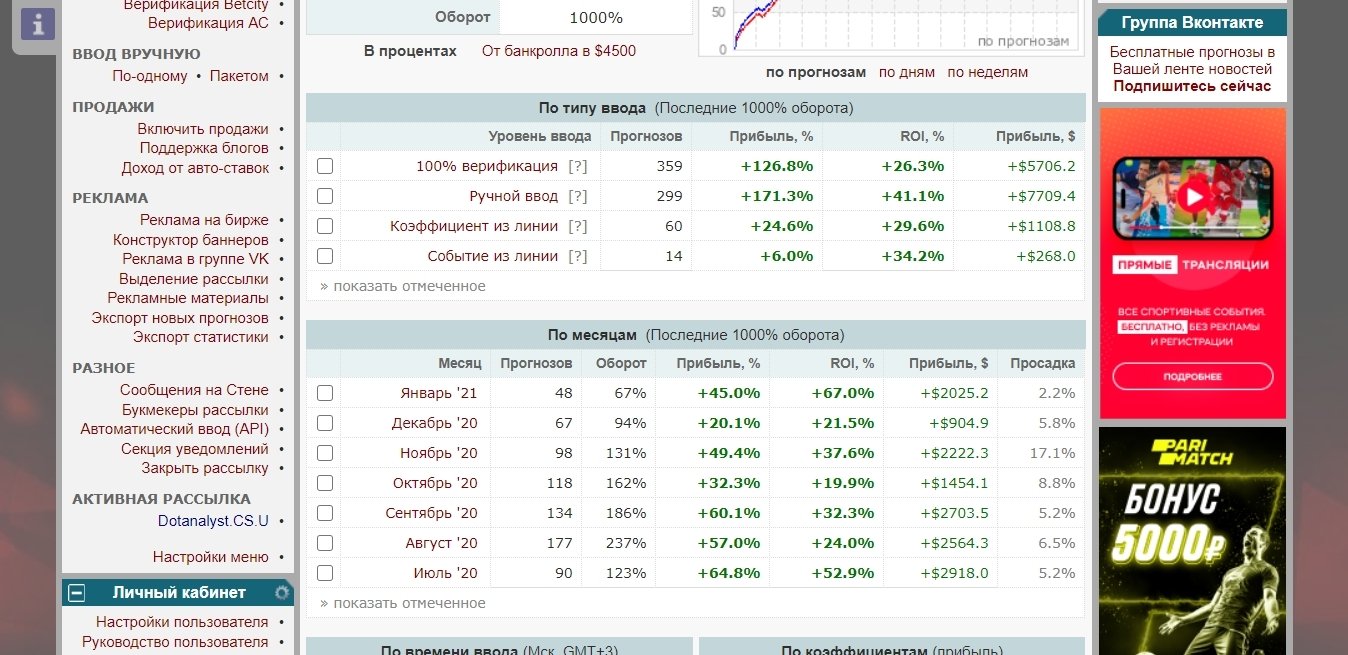Show marked rows under По месяцам table

point(402,603)
